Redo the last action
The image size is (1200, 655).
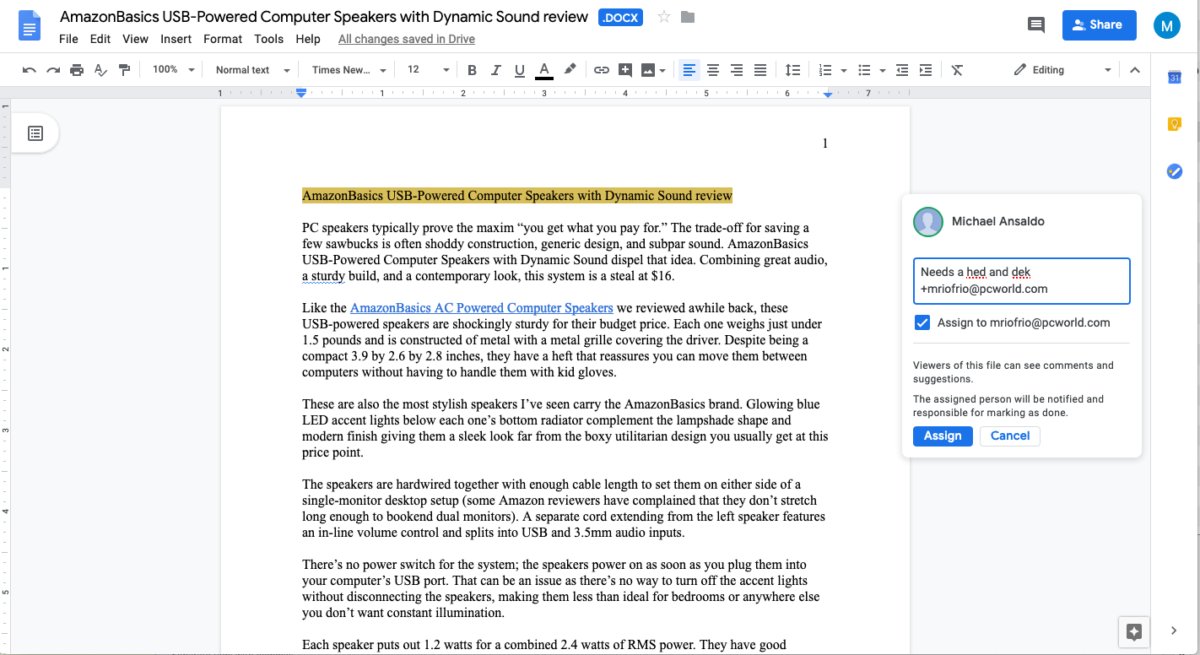53,70
